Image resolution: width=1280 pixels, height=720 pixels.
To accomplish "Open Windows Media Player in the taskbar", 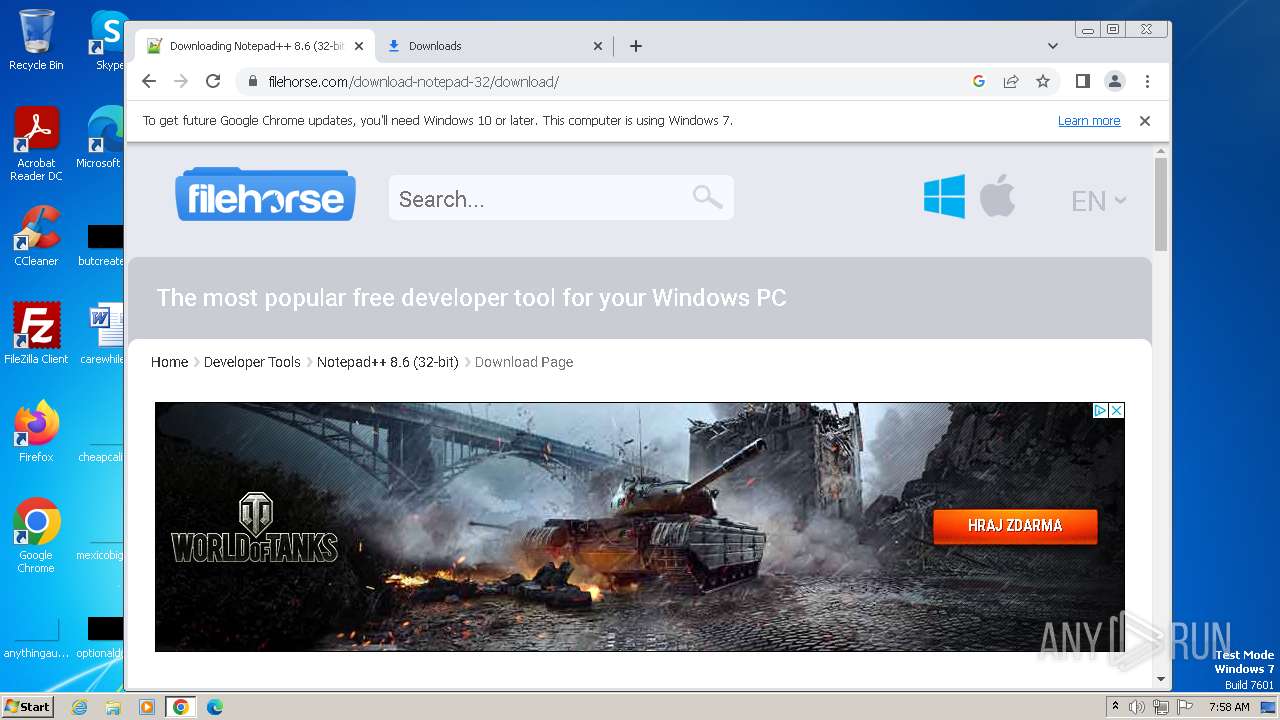I will click(x=147, y=707).
